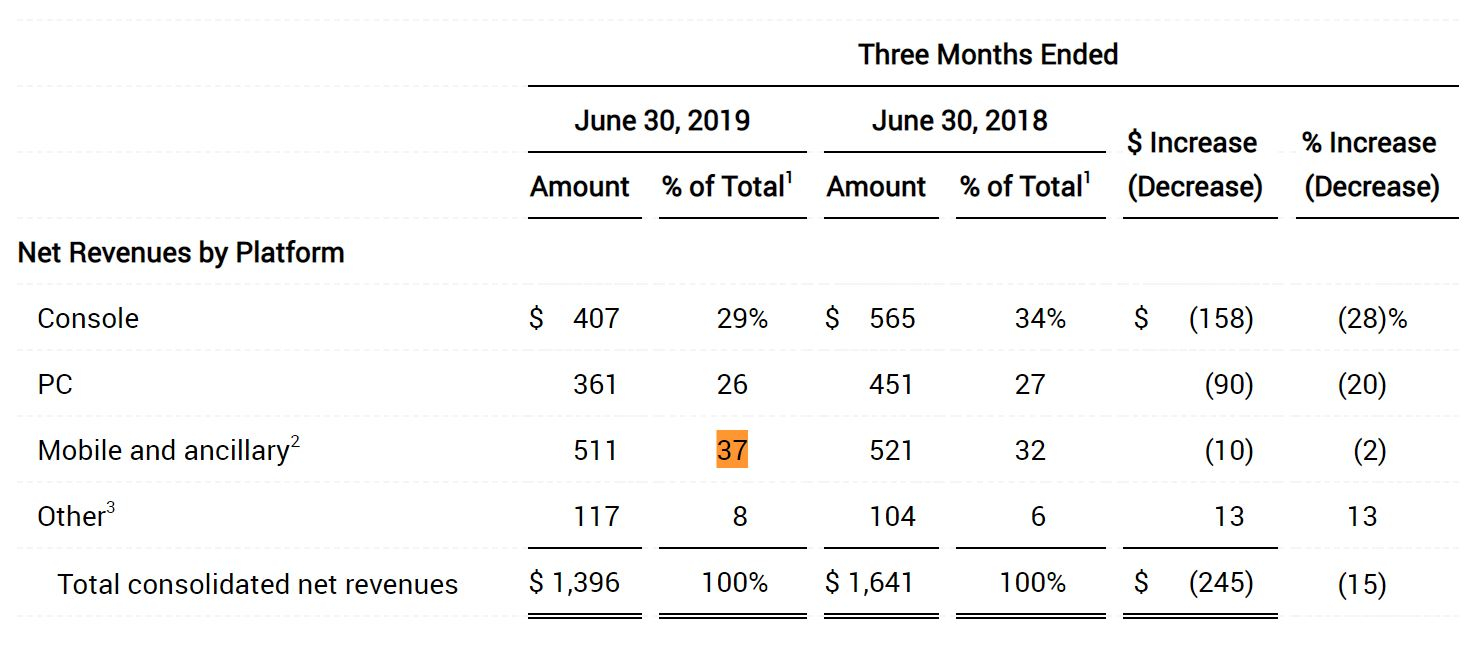This screenshot has width=1470, height=648.
Task: Click the "Net Revenues by Platform" heading
Action: pyautogui.click(x=181, y=252)
